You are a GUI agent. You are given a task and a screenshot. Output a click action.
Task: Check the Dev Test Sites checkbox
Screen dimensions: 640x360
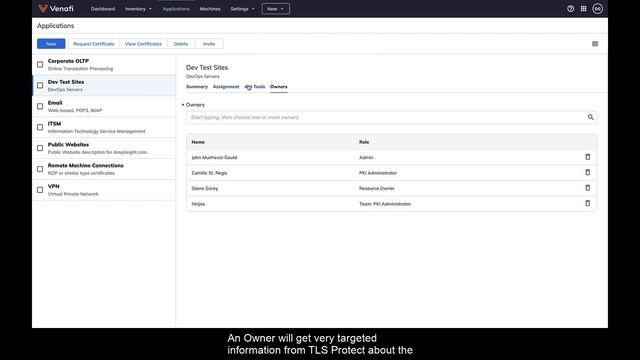[40, 85]
